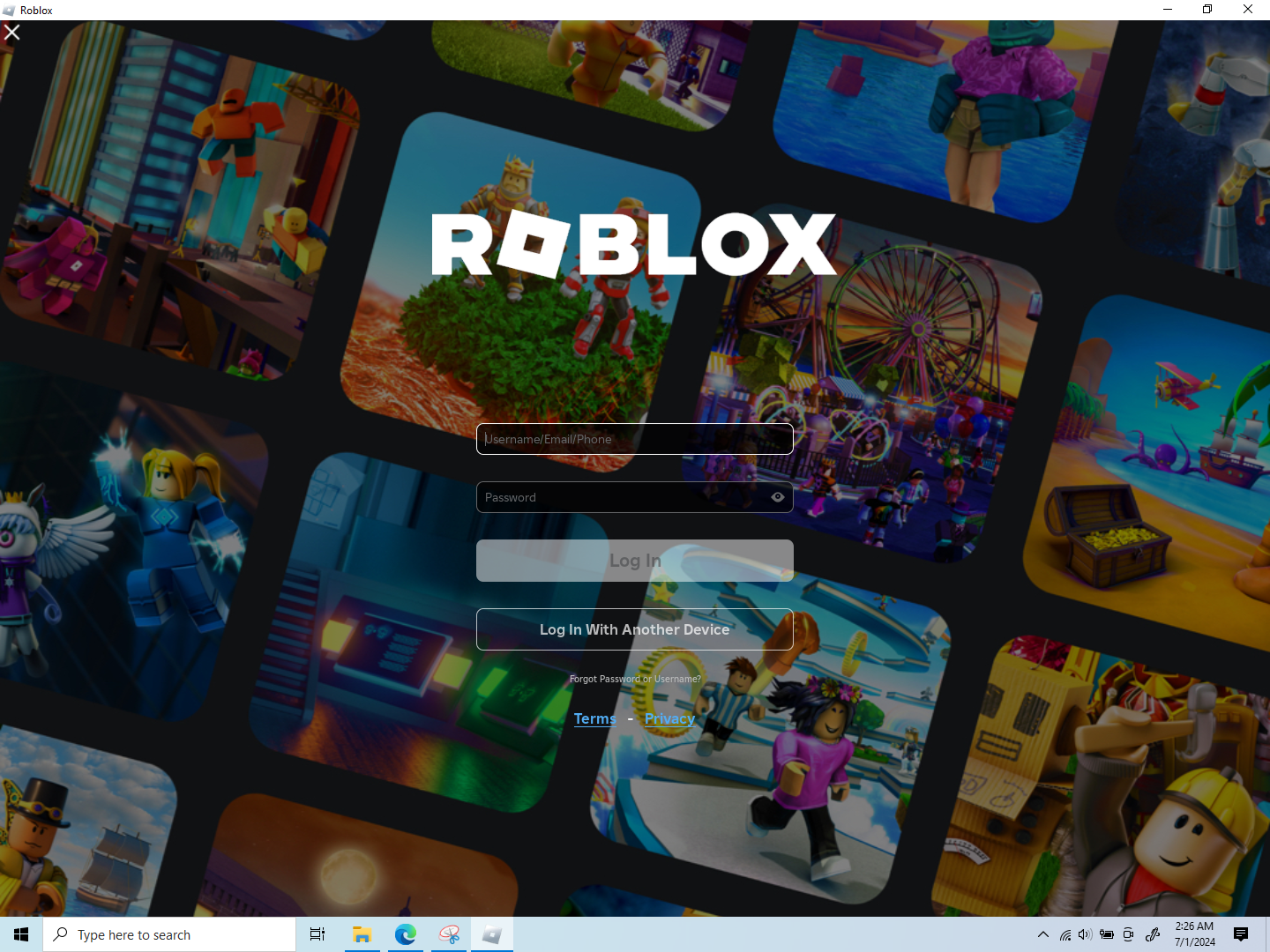1270x952 pixels.
Task: Click the Log In button
Action: (635, 561)
